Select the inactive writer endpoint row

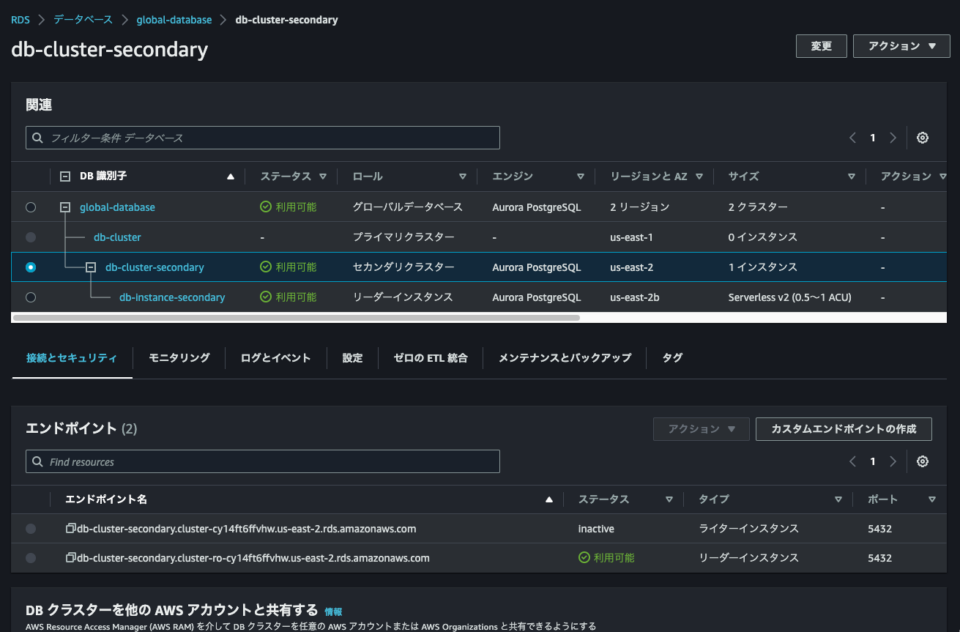29,528
